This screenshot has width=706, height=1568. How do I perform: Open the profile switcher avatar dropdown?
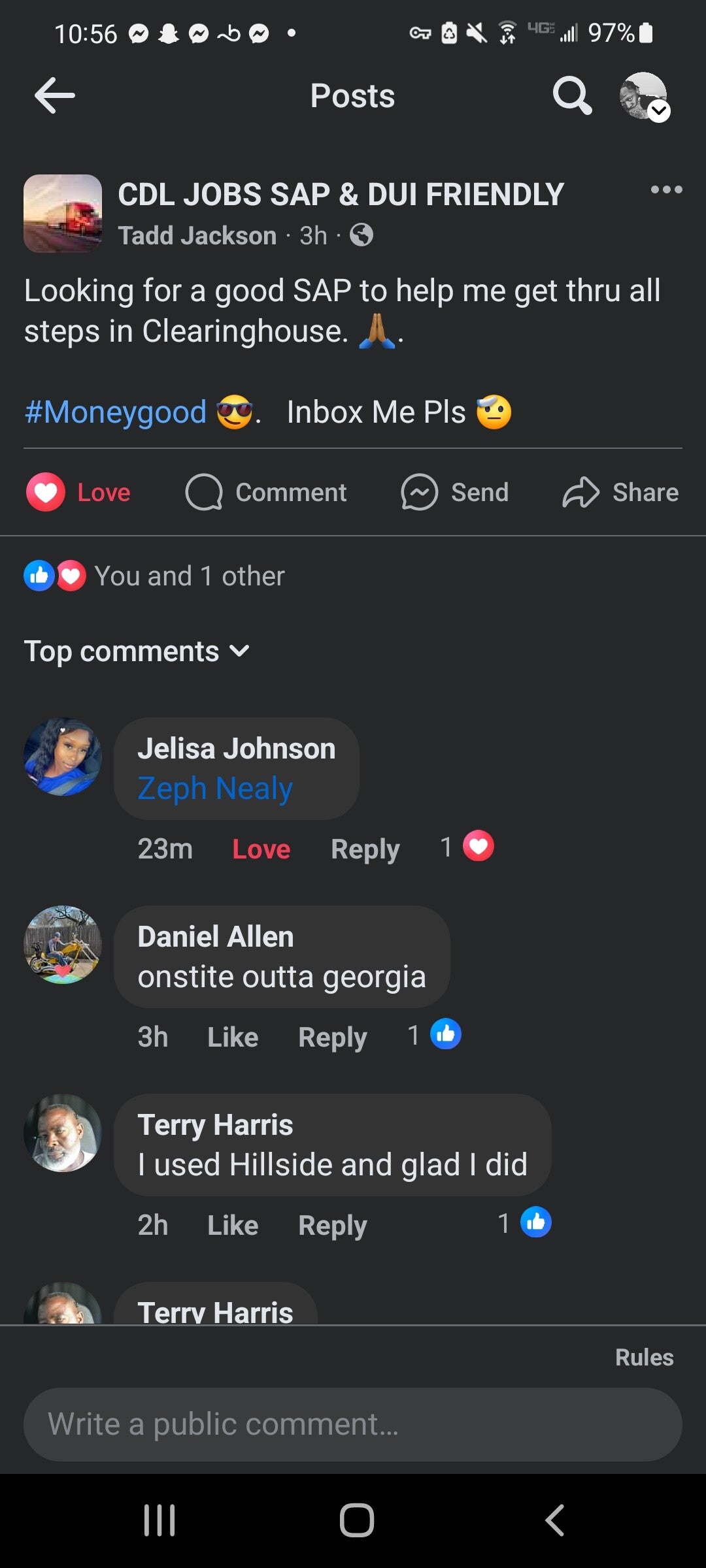(645, 97)
